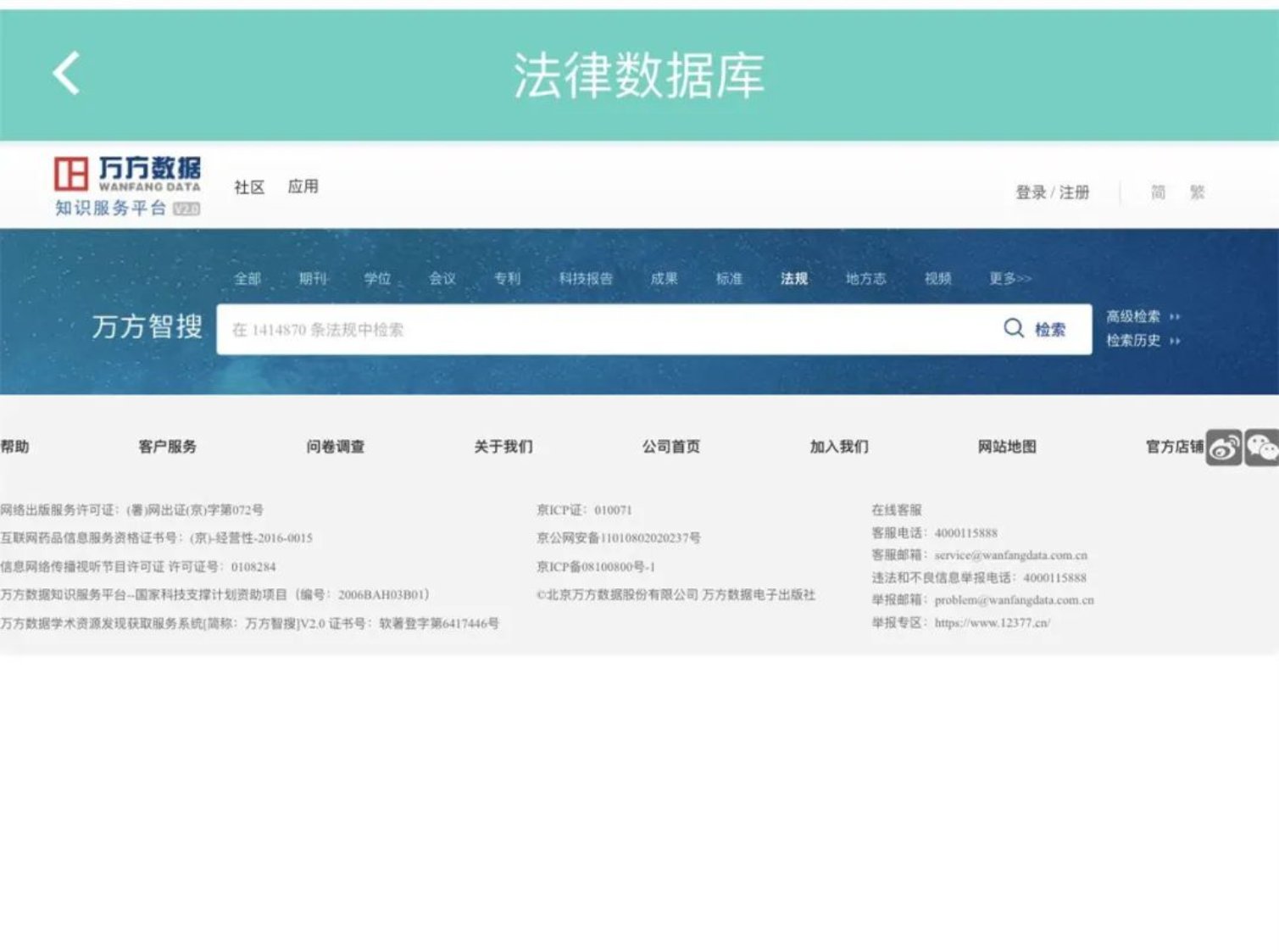Viewport: 1279px width, 952px height.
Task: Open the 公司首页 footer link
Action: [671, 447]
